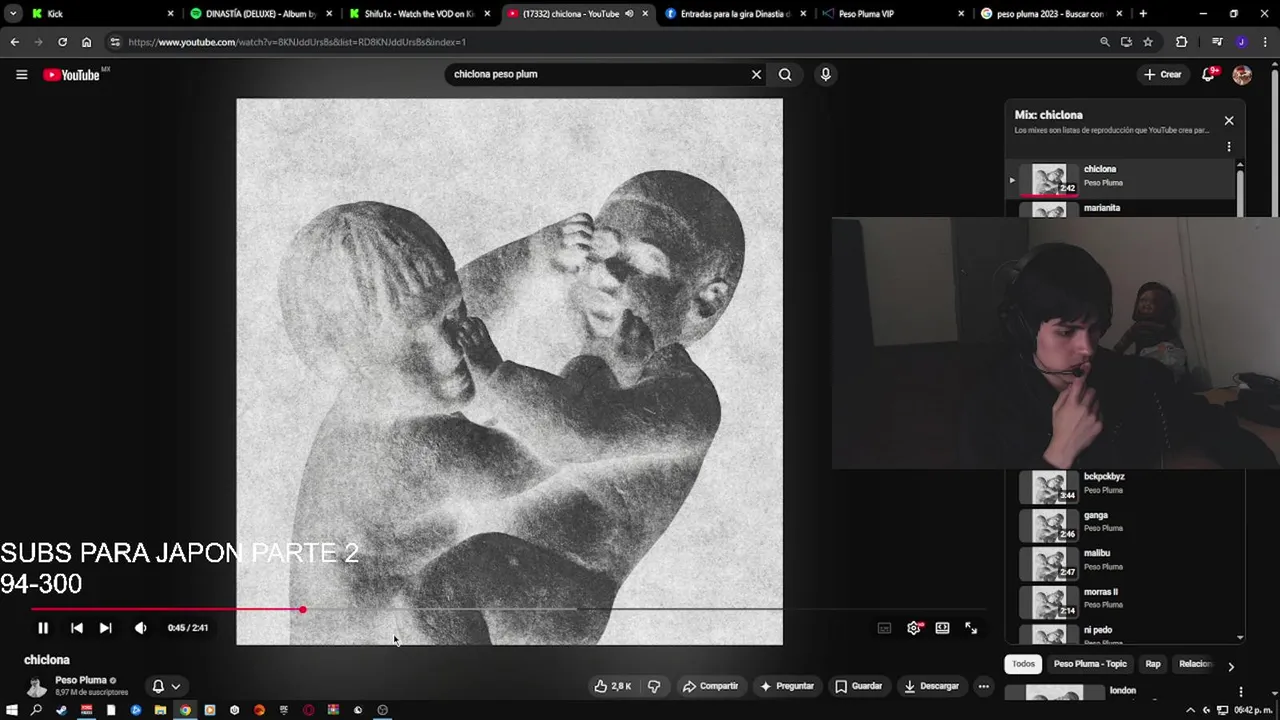Open the YouTube hamburger guide menu

pos(21,75)
